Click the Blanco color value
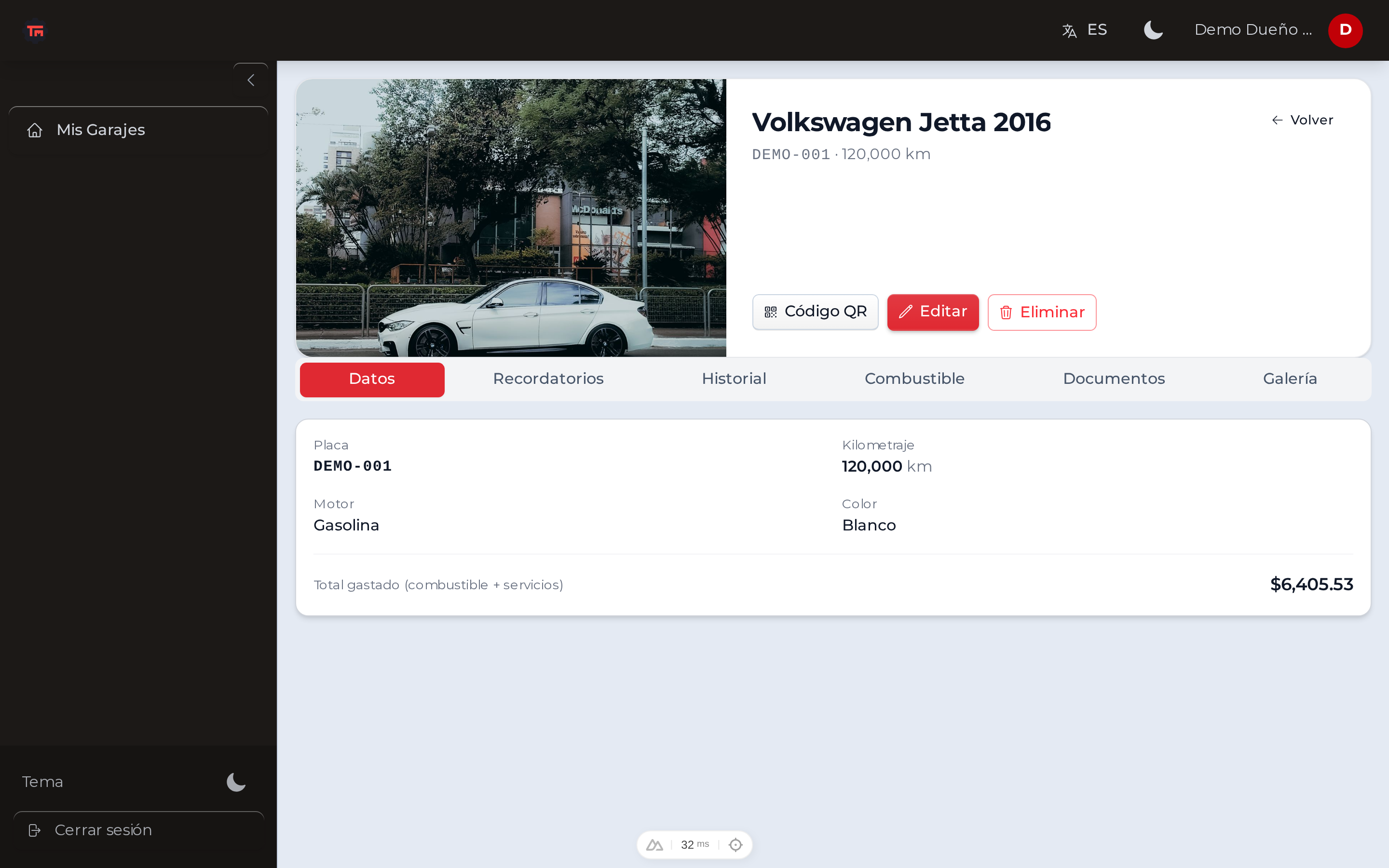This screenshot has width=1389, height=868. tap(869, 525)
